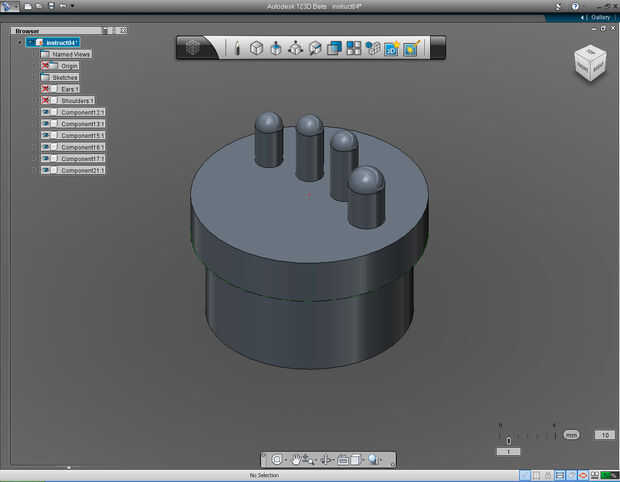Select the Grouping cubes tool
Screen dimensions: 620x482
click(372, 49)
